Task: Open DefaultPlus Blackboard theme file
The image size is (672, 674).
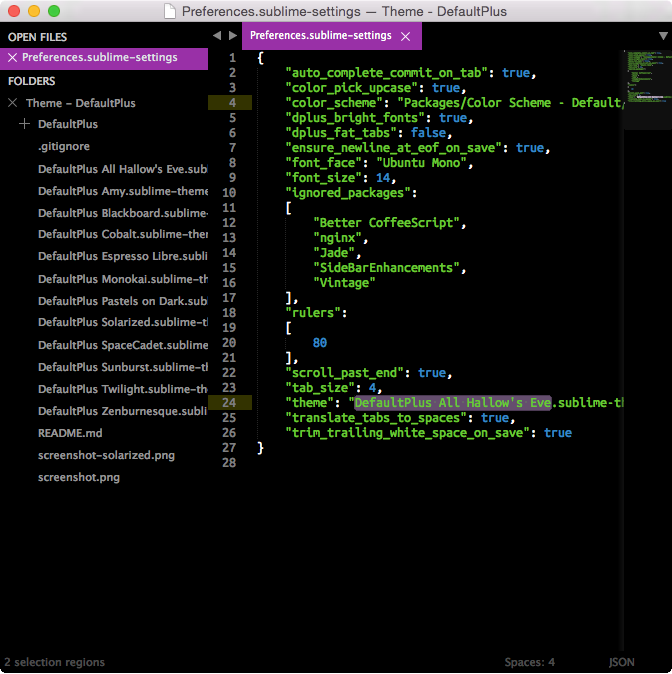Action: pos(123,213)
